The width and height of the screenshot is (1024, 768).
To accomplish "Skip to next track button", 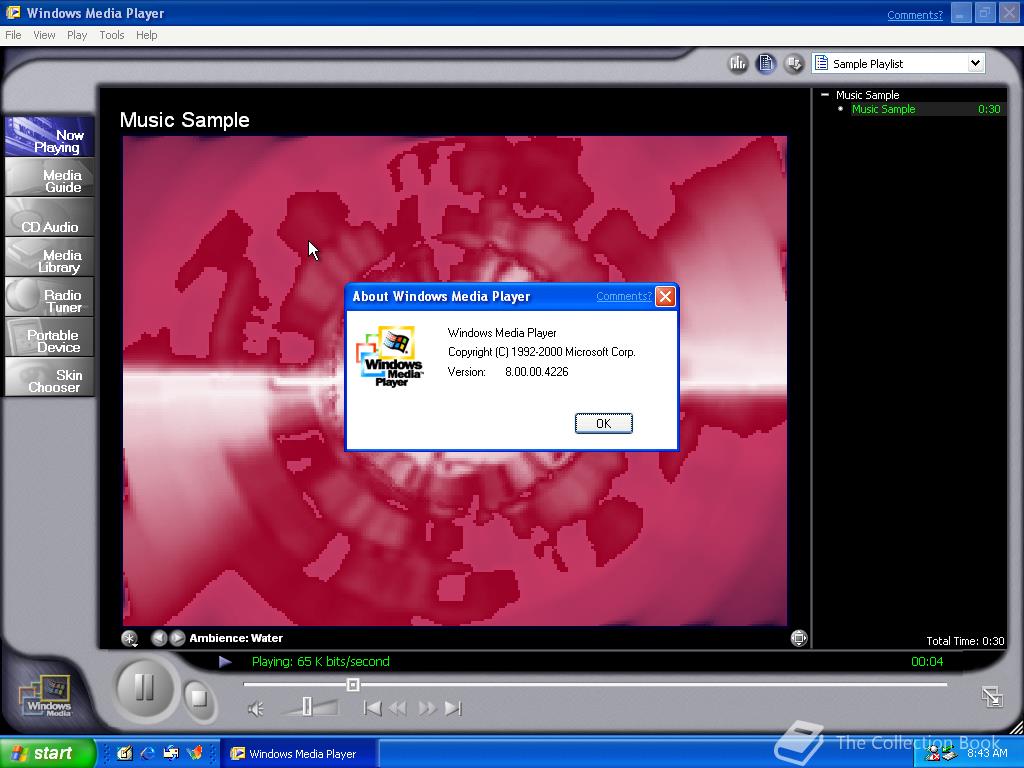I will [x=453, y=708].
